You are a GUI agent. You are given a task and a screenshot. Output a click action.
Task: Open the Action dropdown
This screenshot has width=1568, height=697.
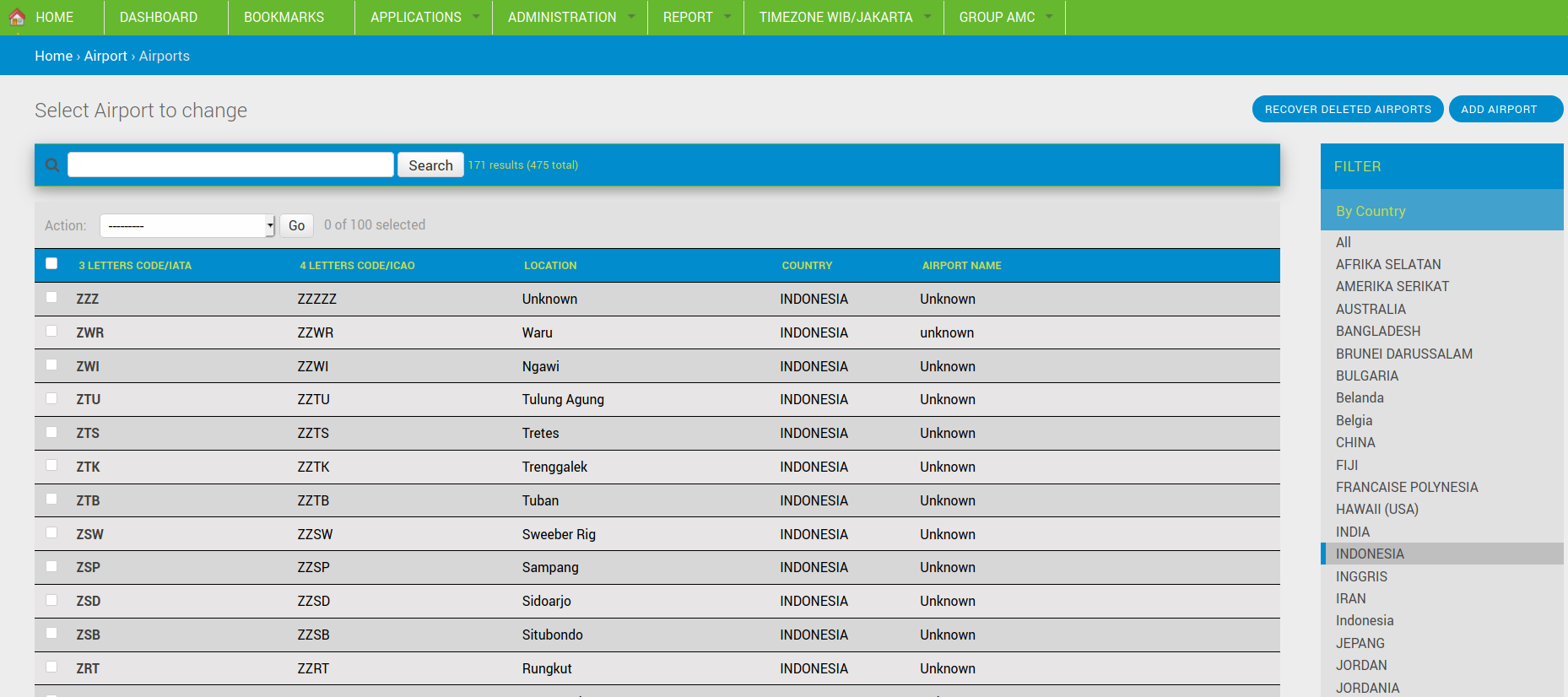click(187, 225)
